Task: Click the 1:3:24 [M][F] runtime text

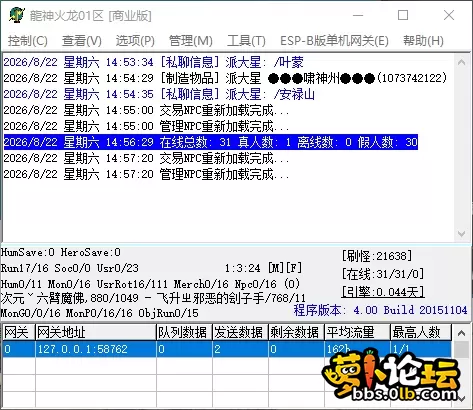Action: pos(263,268)
